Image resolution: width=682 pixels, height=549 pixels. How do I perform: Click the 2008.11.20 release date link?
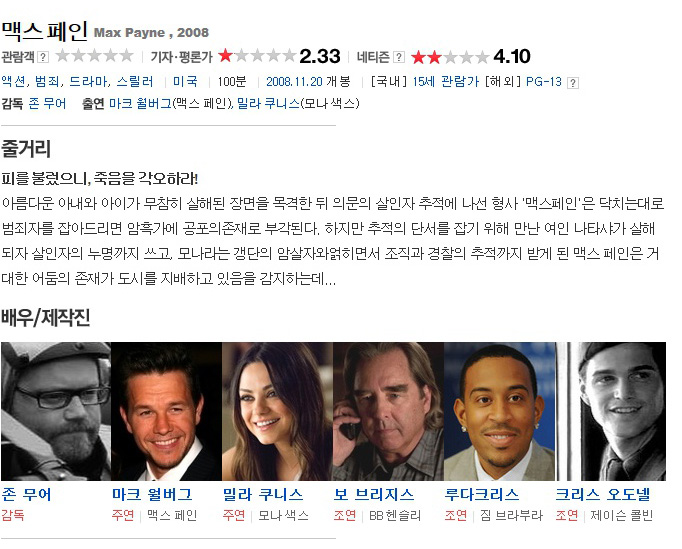click(x=294, y=82)
